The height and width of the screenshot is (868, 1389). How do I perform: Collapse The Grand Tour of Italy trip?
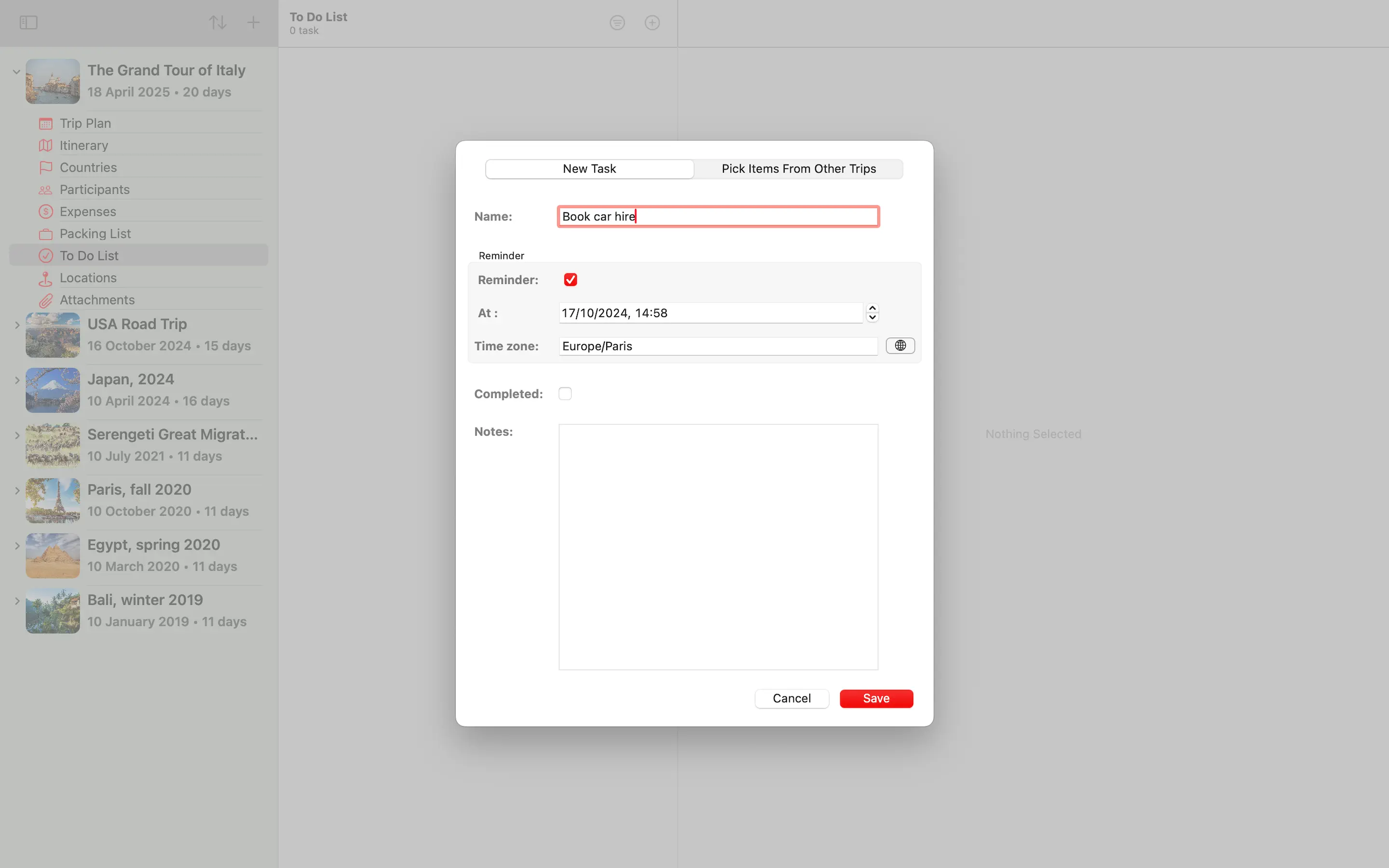click(x=17, y=72)
